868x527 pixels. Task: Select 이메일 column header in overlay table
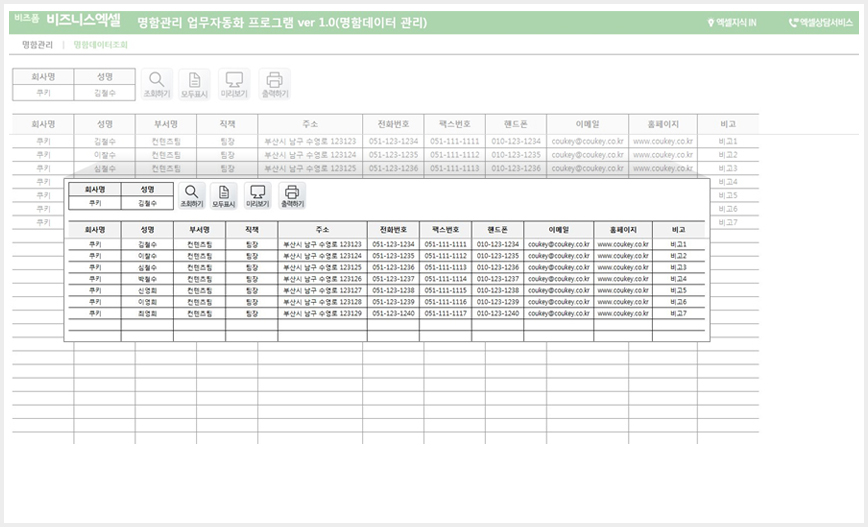coord(559,230)
